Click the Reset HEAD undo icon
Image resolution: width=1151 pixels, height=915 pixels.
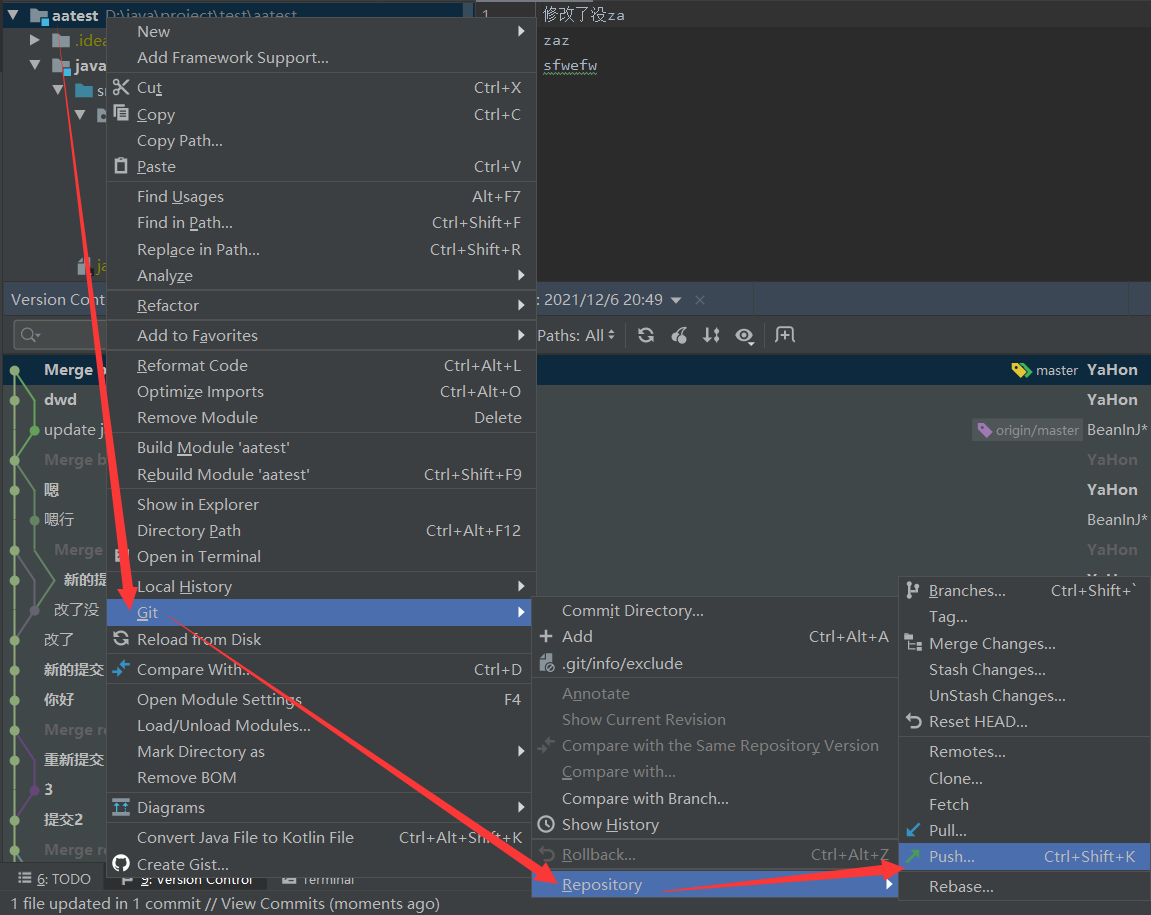[913, 721]
